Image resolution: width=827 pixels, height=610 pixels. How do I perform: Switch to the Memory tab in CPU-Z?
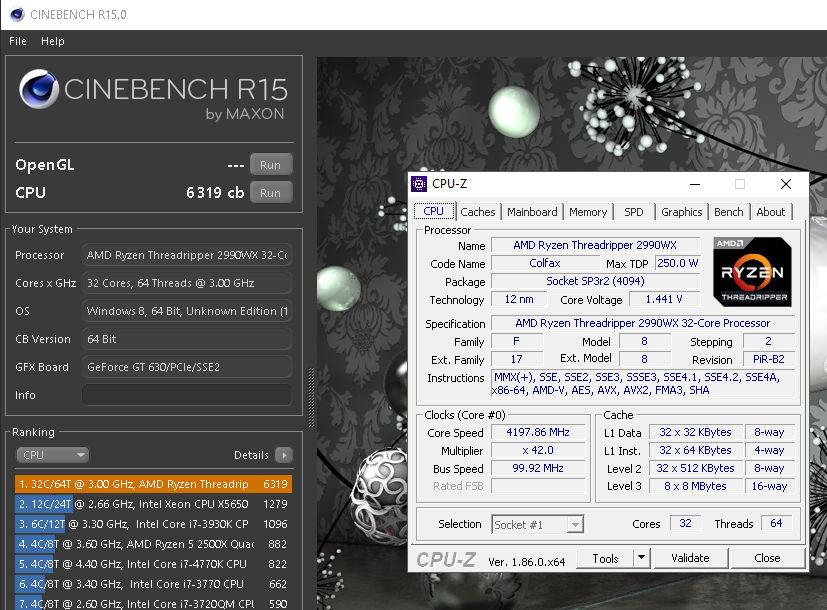point(588,212)
